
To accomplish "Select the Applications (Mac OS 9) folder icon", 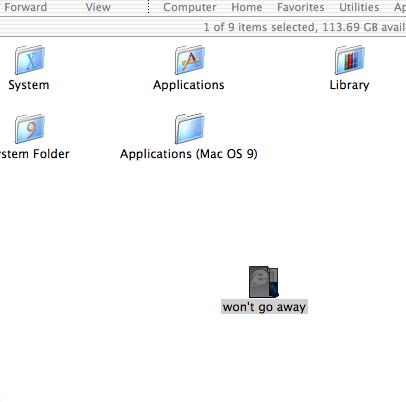I will pos(190,129).
